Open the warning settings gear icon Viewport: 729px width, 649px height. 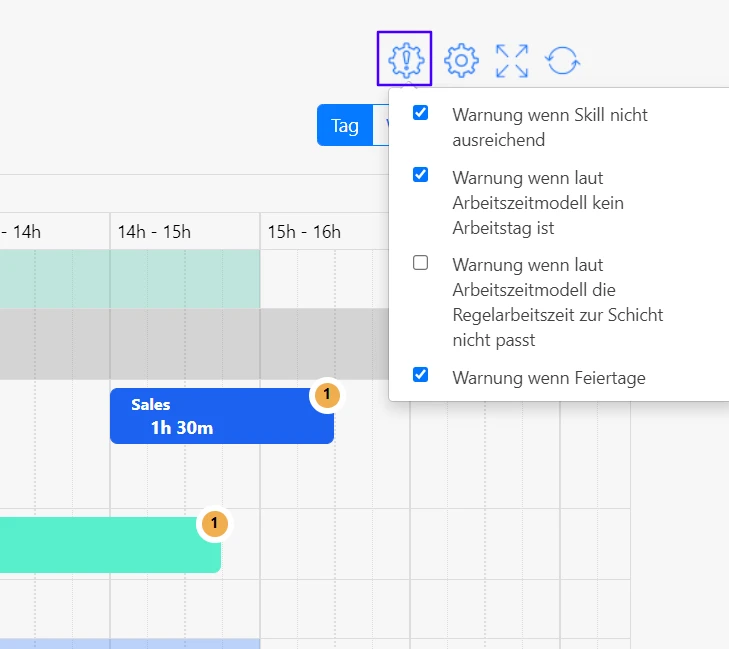(x=404, y=59)
